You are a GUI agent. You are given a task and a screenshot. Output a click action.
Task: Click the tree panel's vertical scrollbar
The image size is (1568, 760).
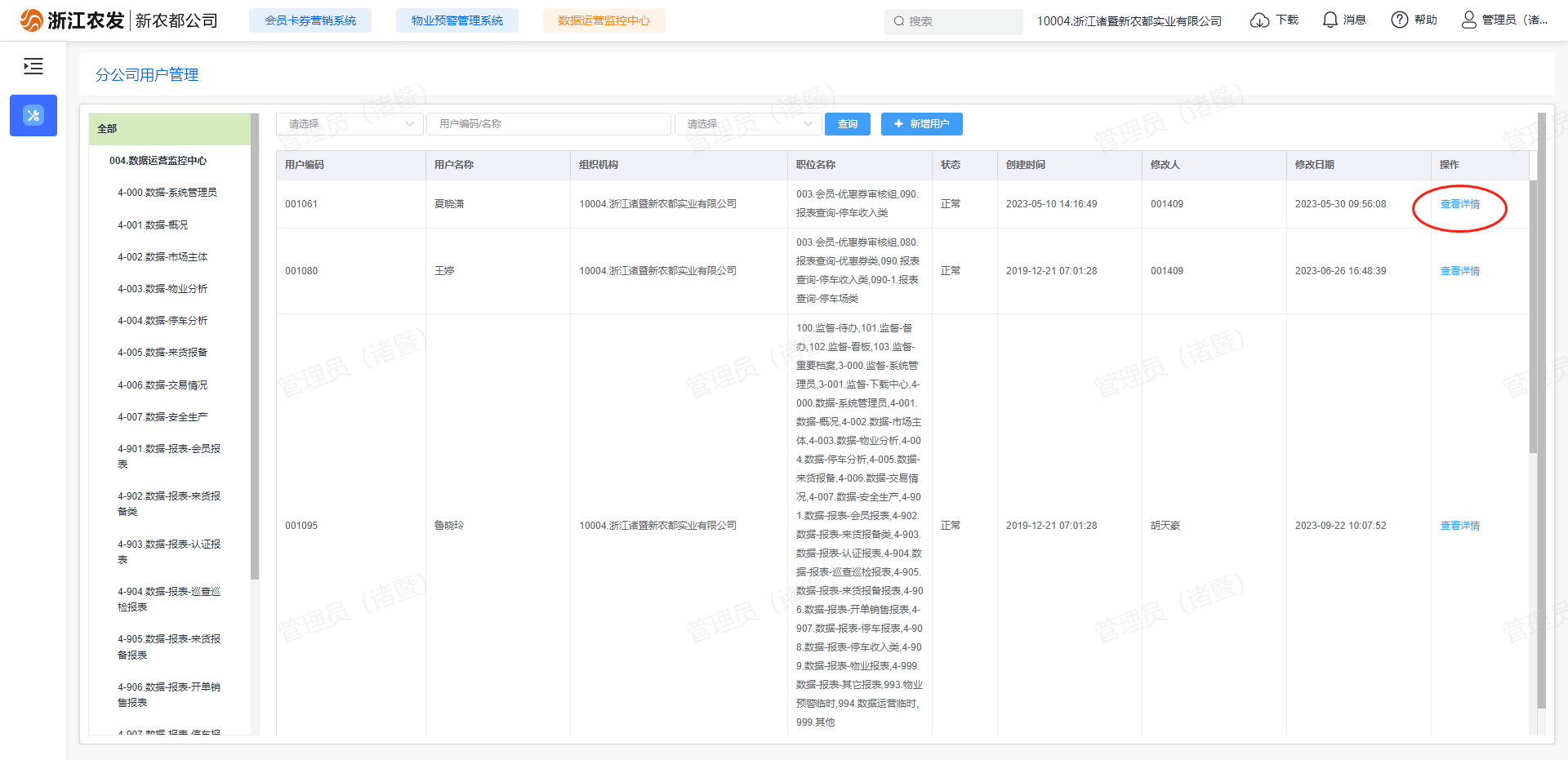[x=255, y=346]
